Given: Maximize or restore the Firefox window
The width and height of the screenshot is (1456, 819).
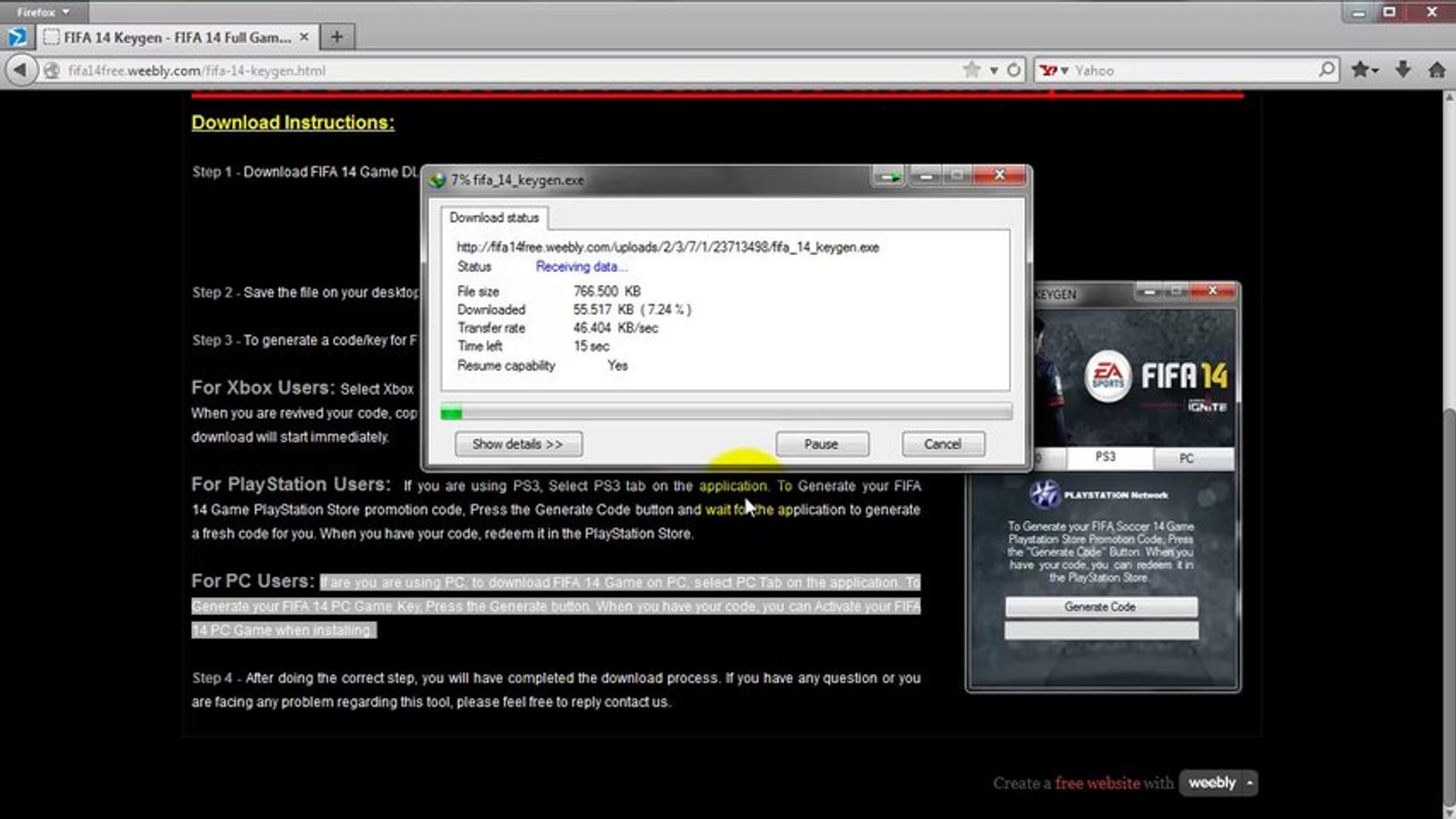Looking at the screenshot, I should [1389, 12].
